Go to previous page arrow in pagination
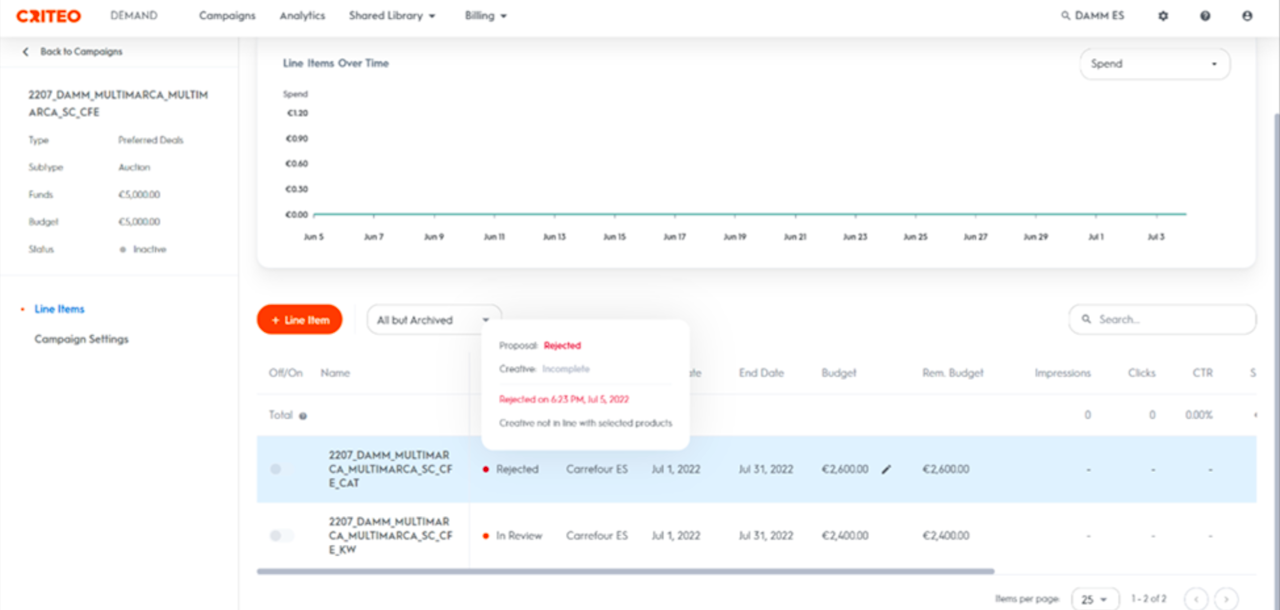The height and width of the screenshot is (610, 1280). pos(1195,599)
